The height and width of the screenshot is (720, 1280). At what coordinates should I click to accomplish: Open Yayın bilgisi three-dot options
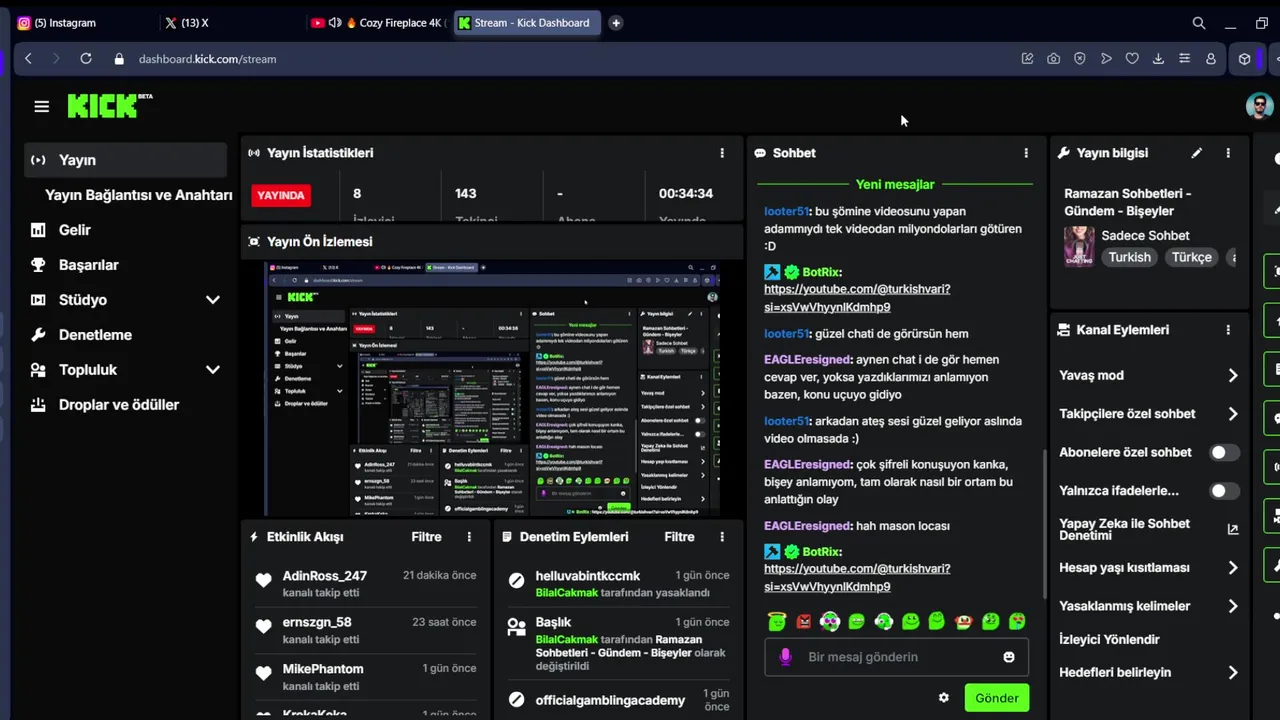(x=1228, y=153)
